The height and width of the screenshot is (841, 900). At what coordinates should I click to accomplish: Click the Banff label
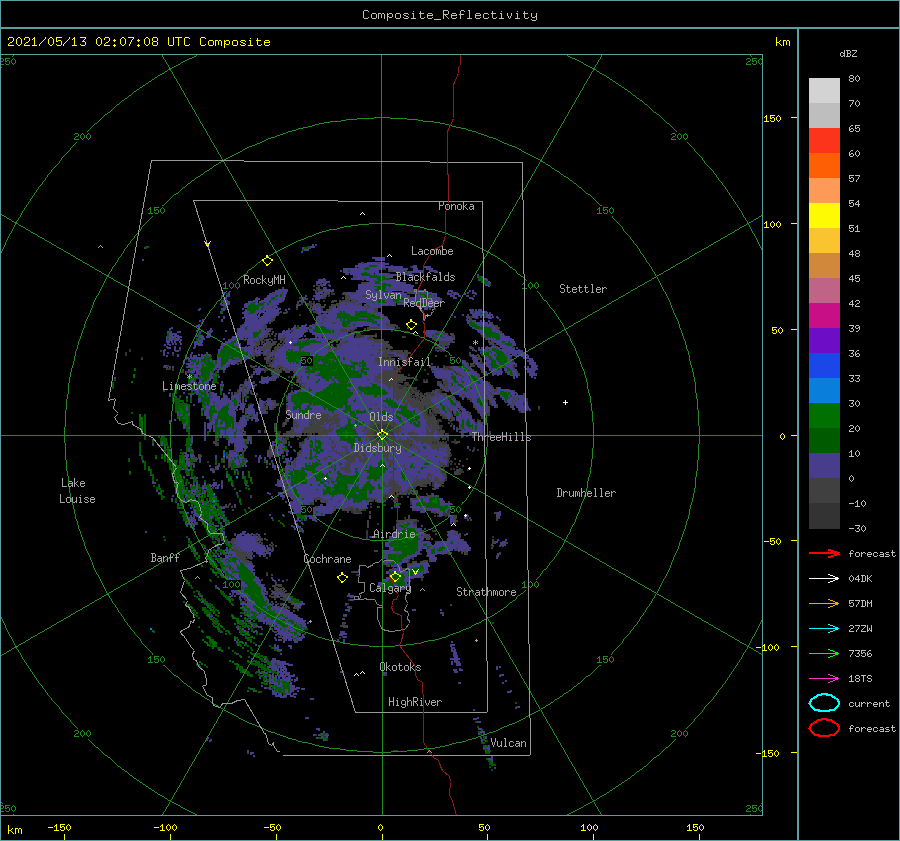click(x=165, y=557)
